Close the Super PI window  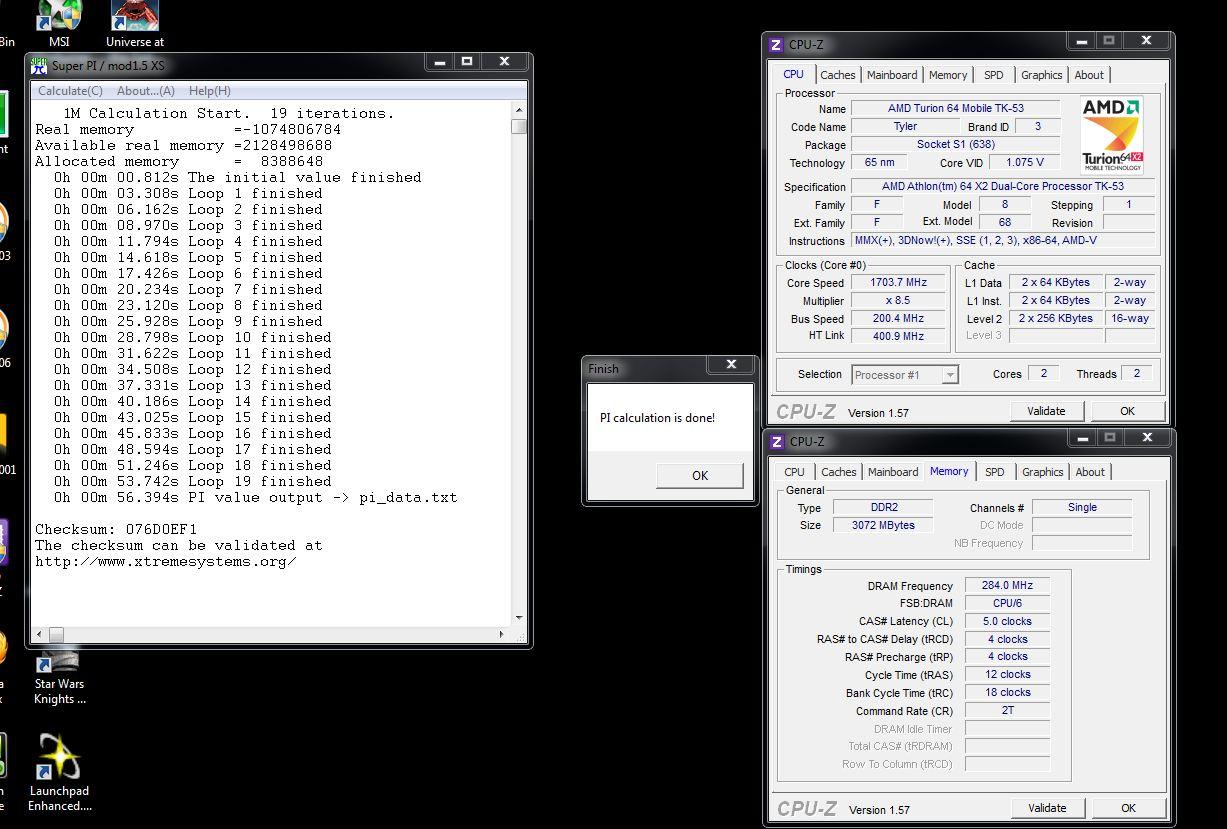click(504, 62)
